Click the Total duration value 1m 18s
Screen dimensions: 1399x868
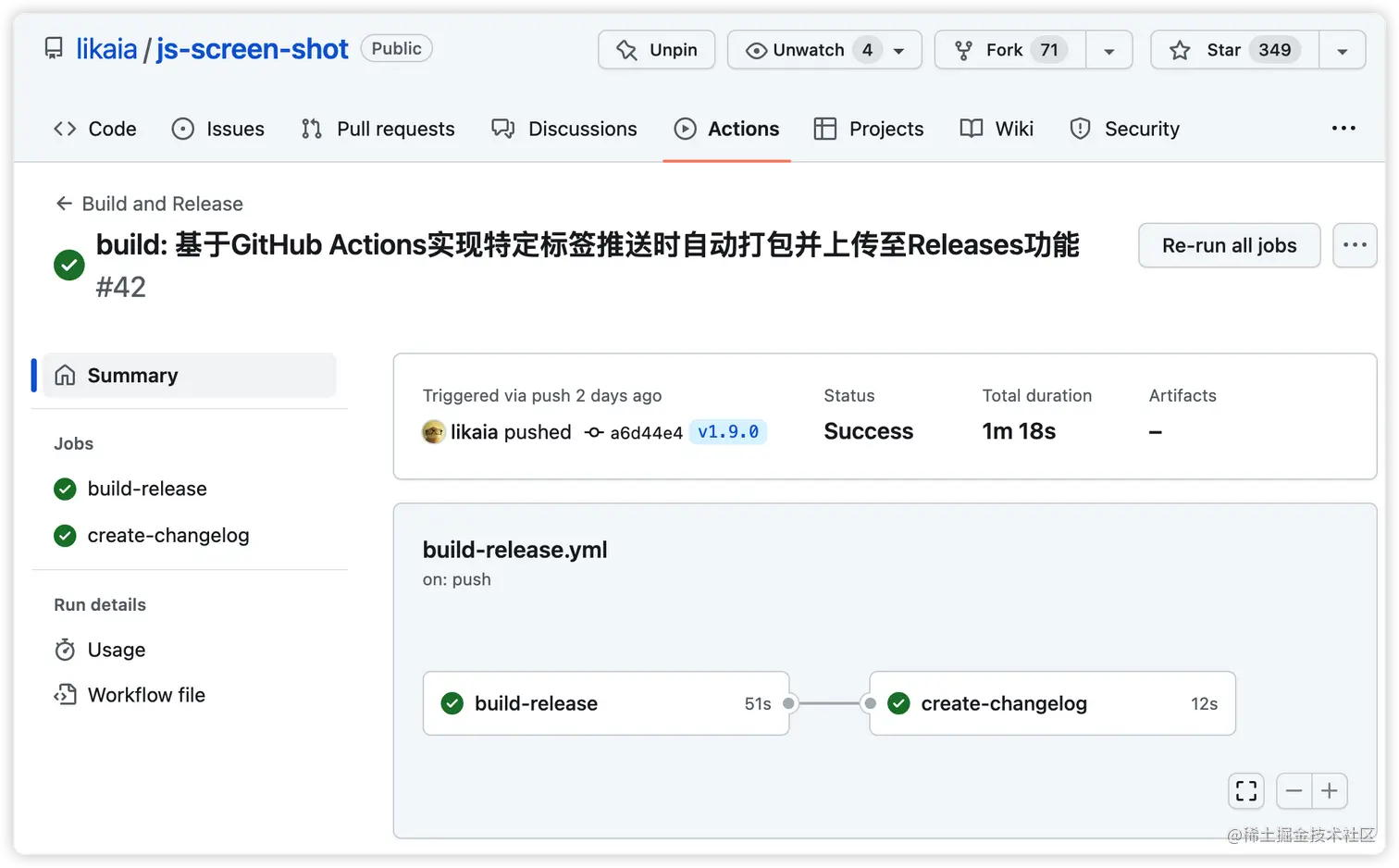click(x=1019, y=431)
